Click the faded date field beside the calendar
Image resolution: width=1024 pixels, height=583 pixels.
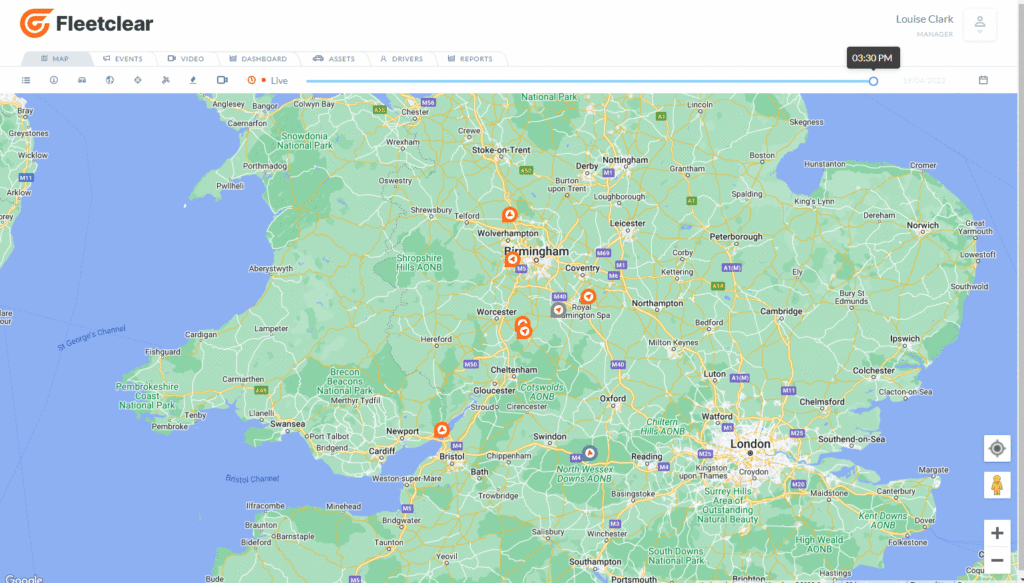tap(924, 80)
